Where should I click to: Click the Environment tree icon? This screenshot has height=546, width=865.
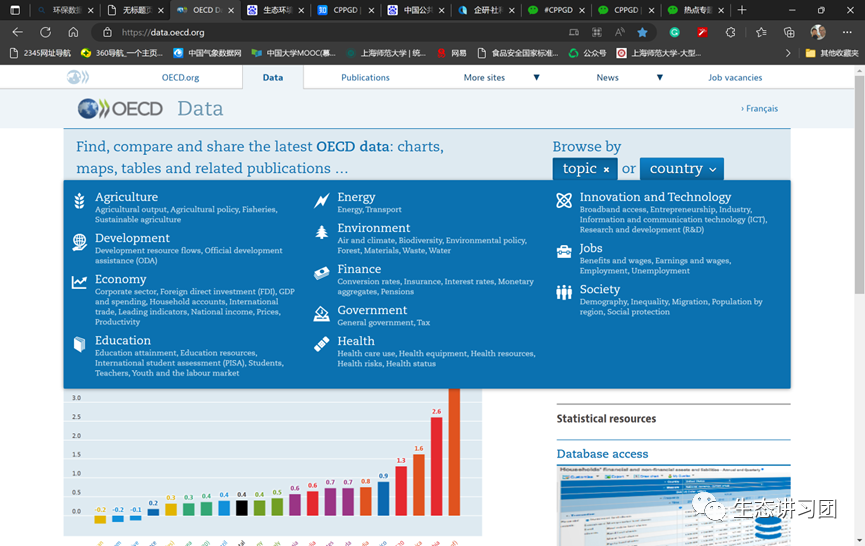coord(322,232)
